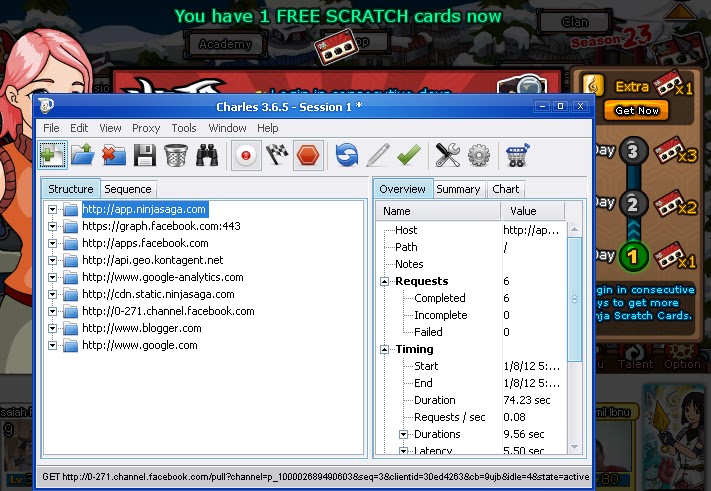
Task: Click the folder icon beside apps.facebook.com
Action: coord(70,243)
